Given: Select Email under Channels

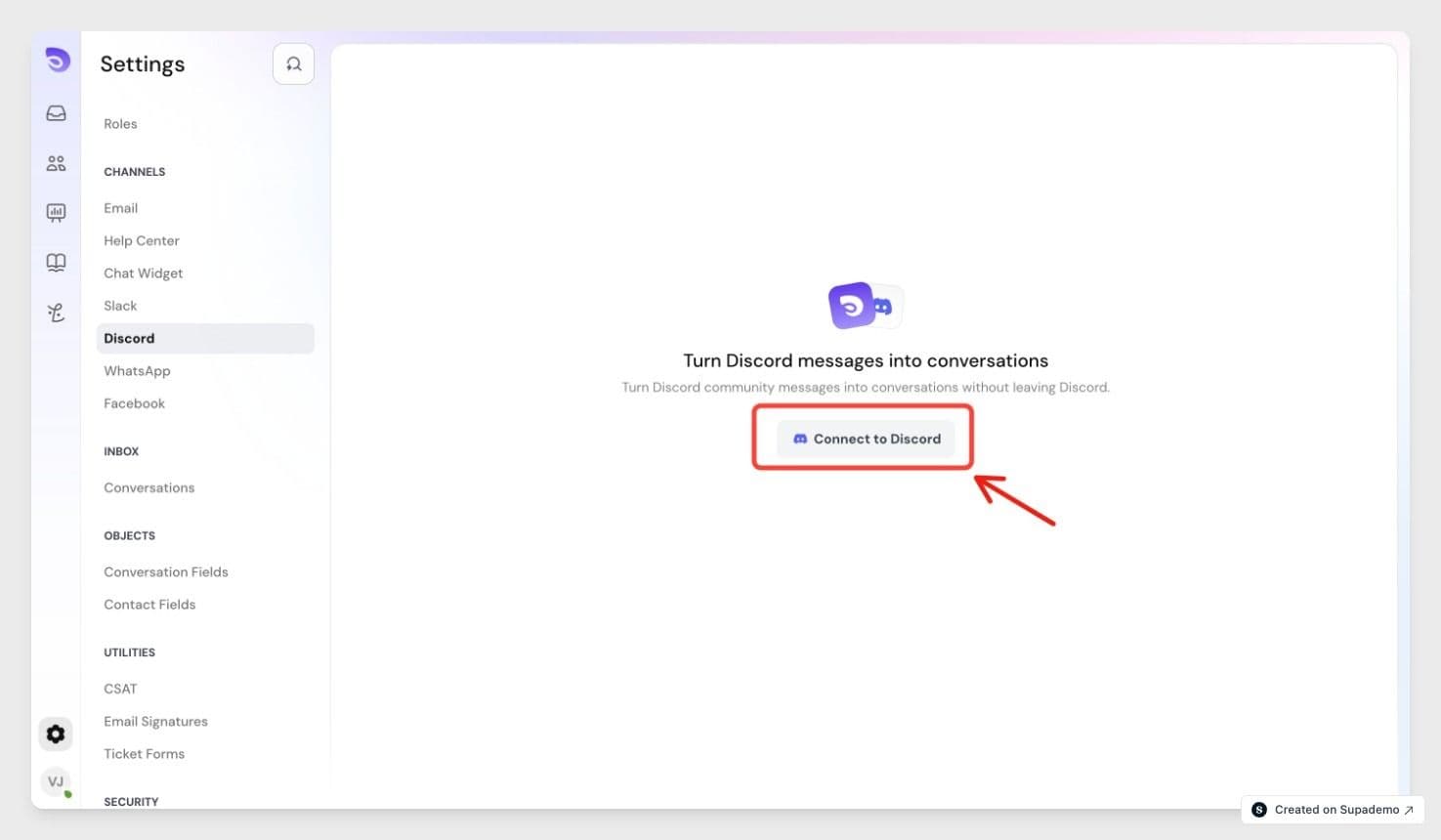Looking at the screenshot, I should click(x=120, y=208).
